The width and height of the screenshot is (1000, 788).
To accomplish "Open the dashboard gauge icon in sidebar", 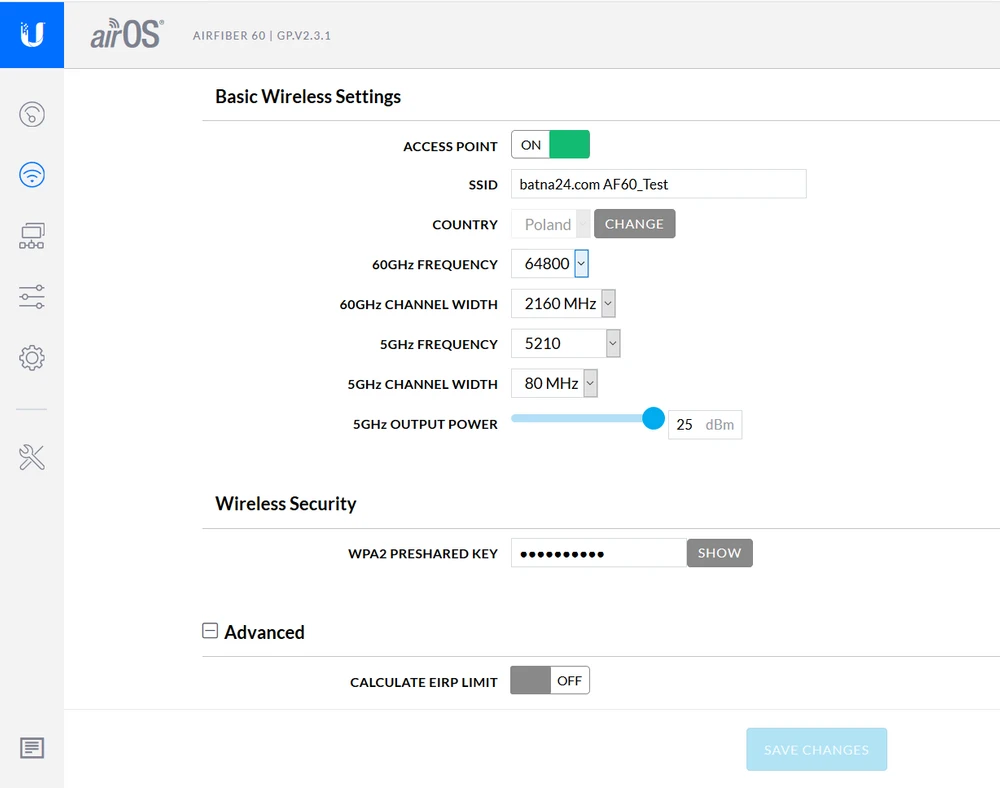I will 32,115.
